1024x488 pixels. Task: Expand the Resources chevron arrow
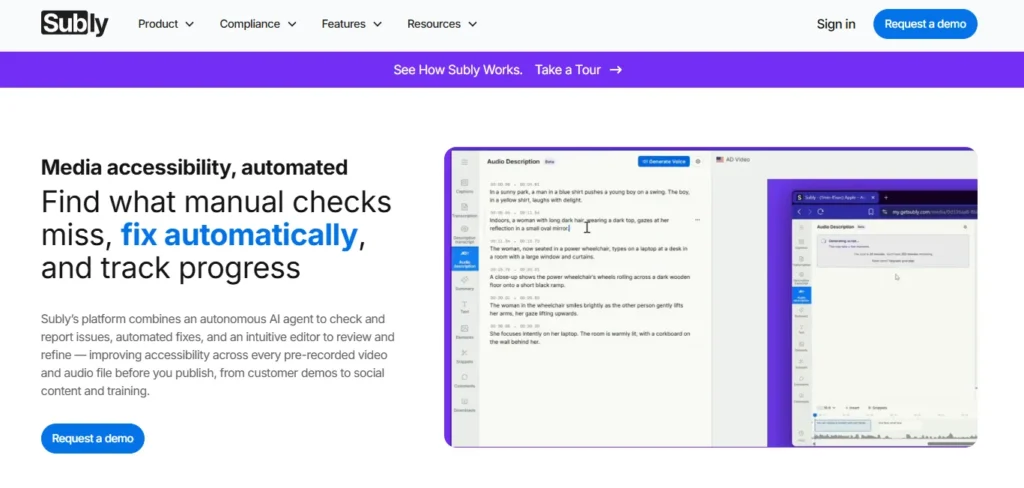[473, 24]
